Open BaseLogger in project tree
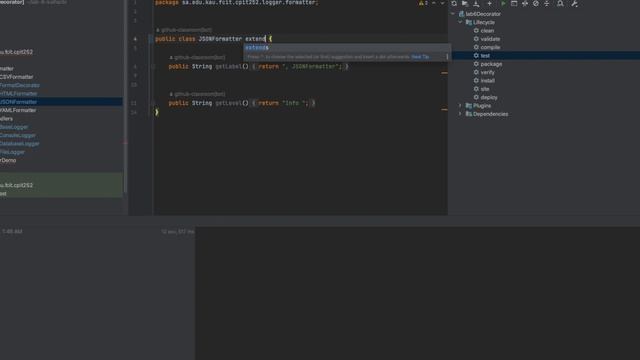Viewport: 640px width, 360px height. click(x=14, y=127)
